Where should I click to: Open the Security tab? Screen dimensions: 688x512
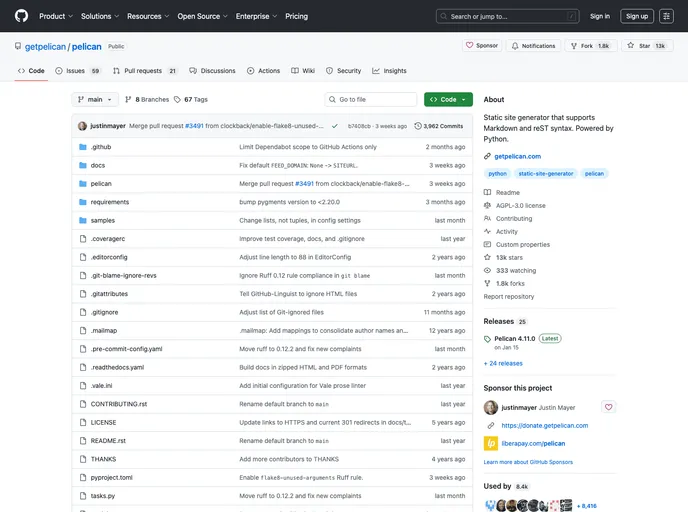pyautogui.click(x=344, y=71)
